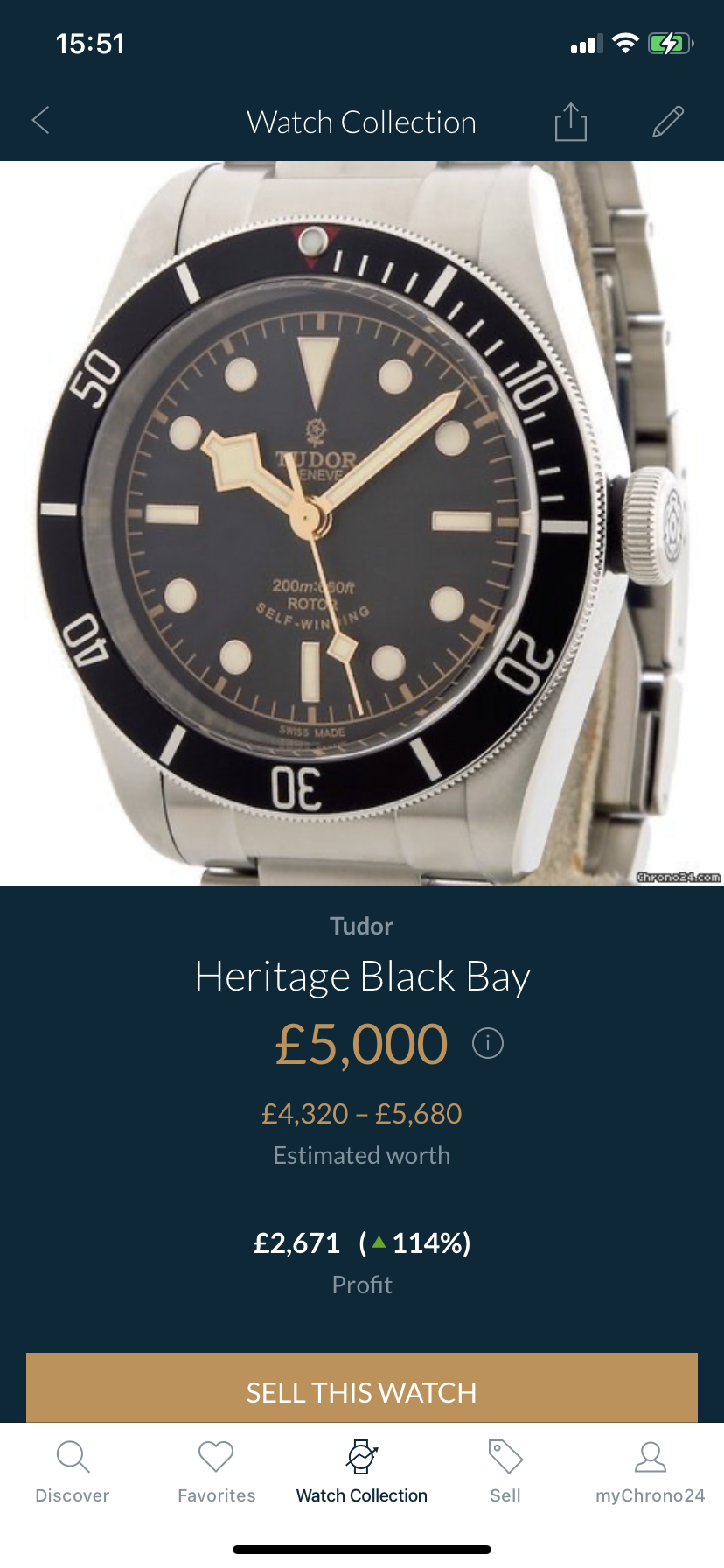The image size is (724, 1568).
Task: Open Favorites heart tab
Action: point(216,1473)
